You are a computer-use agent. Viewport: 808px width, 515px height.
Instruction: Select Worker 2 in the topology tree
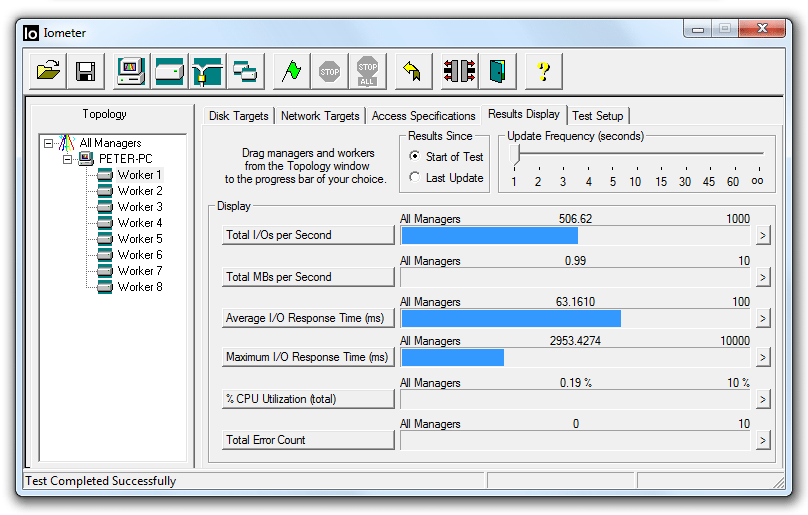[x=140, y=191]
